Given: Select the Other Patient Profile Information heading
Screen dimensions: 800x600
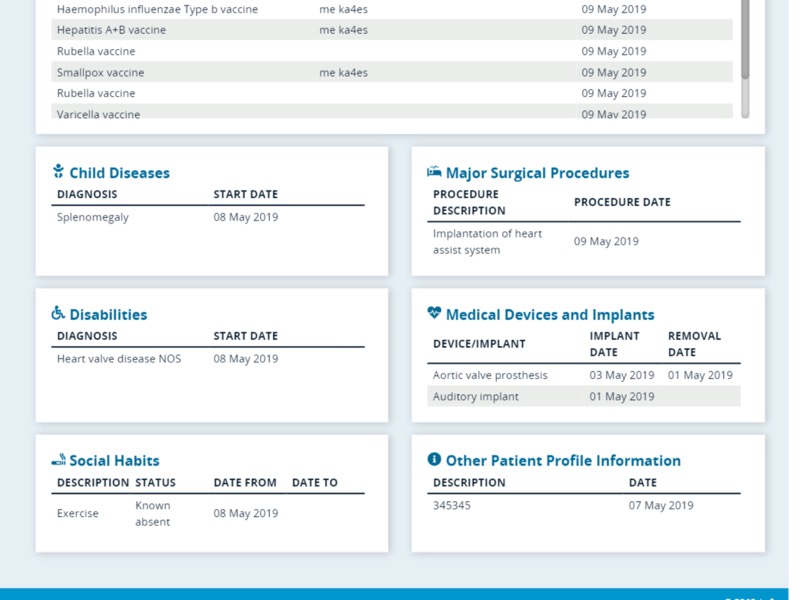Looking at the screenshot, I should tap(563, 461).
